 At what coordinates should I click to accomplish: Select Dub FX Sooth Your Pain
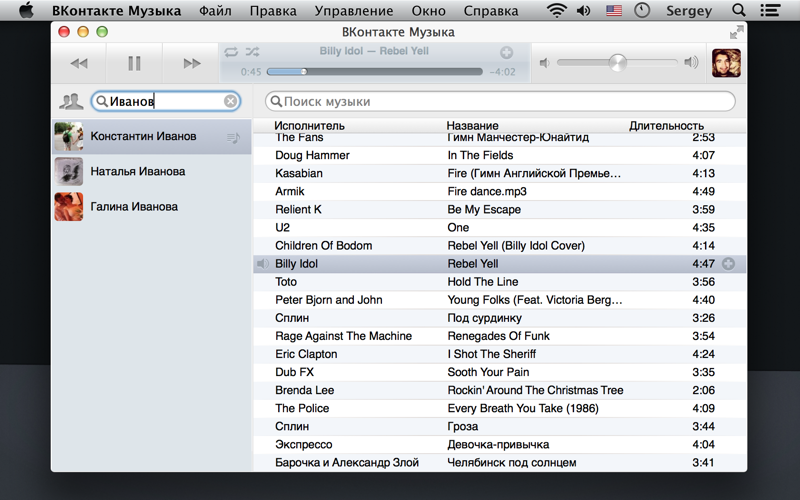[x=499, y=372]
